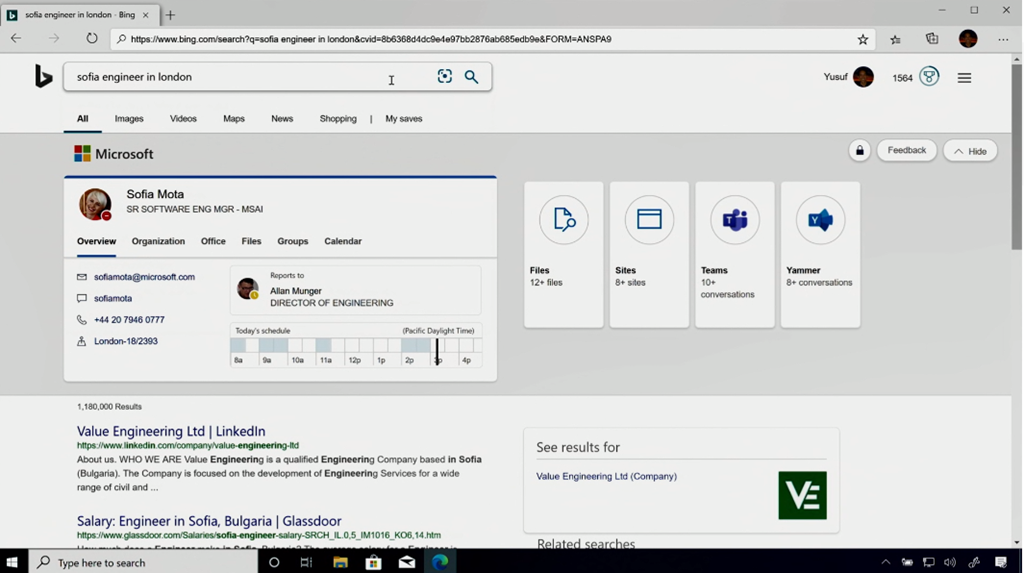
Task: Switch to the Images search tab
Action: [x=129, y=119]
